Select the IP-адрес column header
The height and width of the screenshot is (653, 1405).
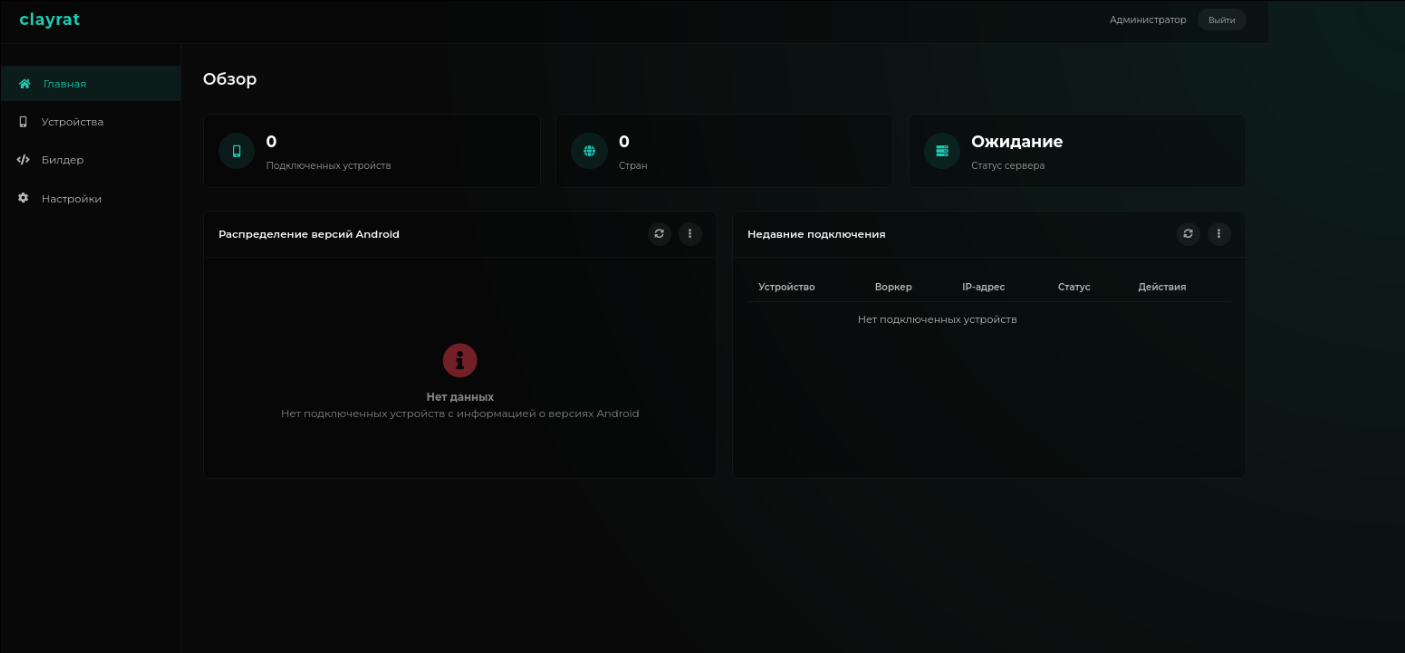pos(983,287)
